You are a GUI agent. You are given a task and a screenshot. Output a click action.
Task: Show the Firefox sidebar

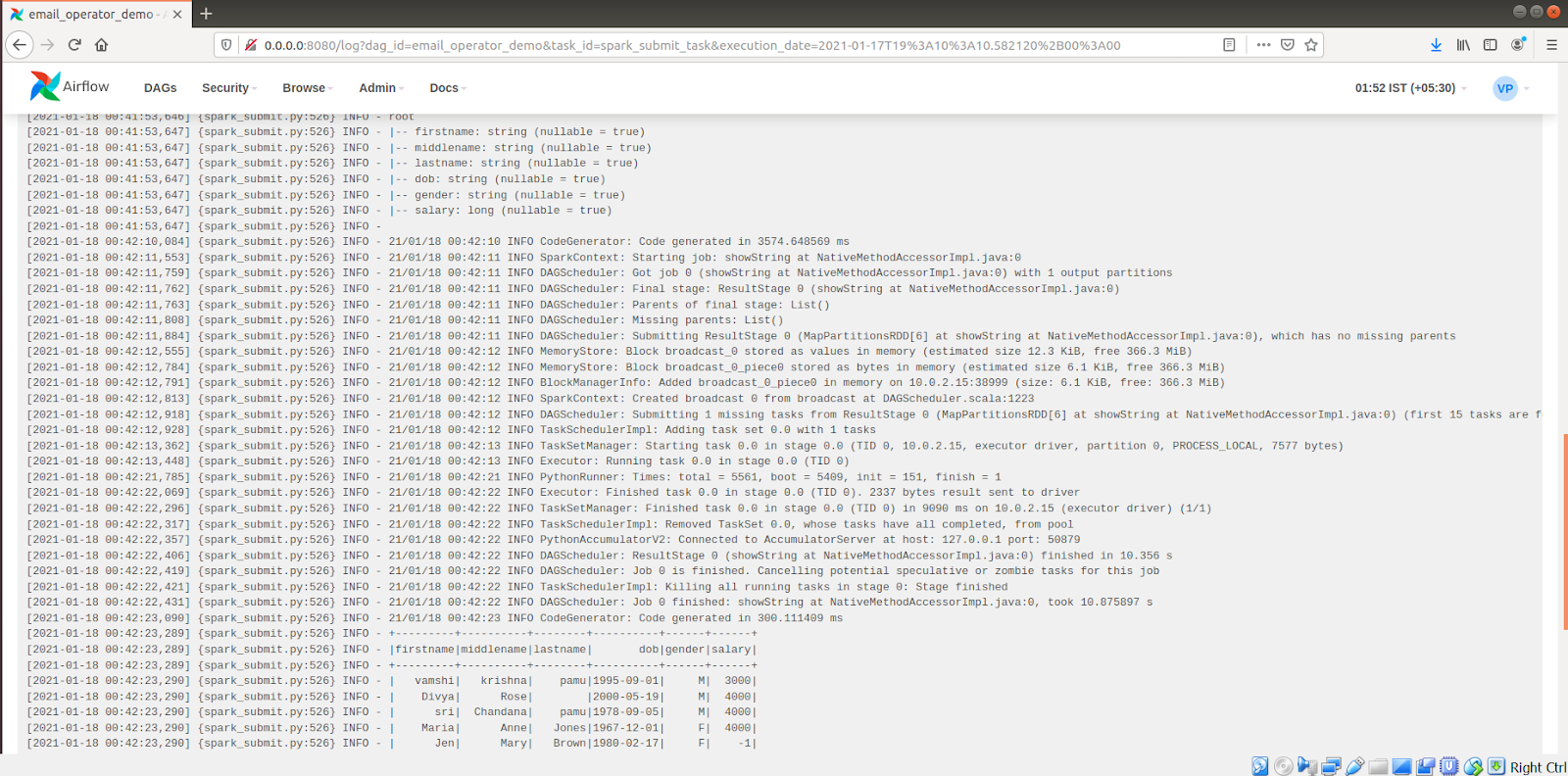pos(1490,45)
